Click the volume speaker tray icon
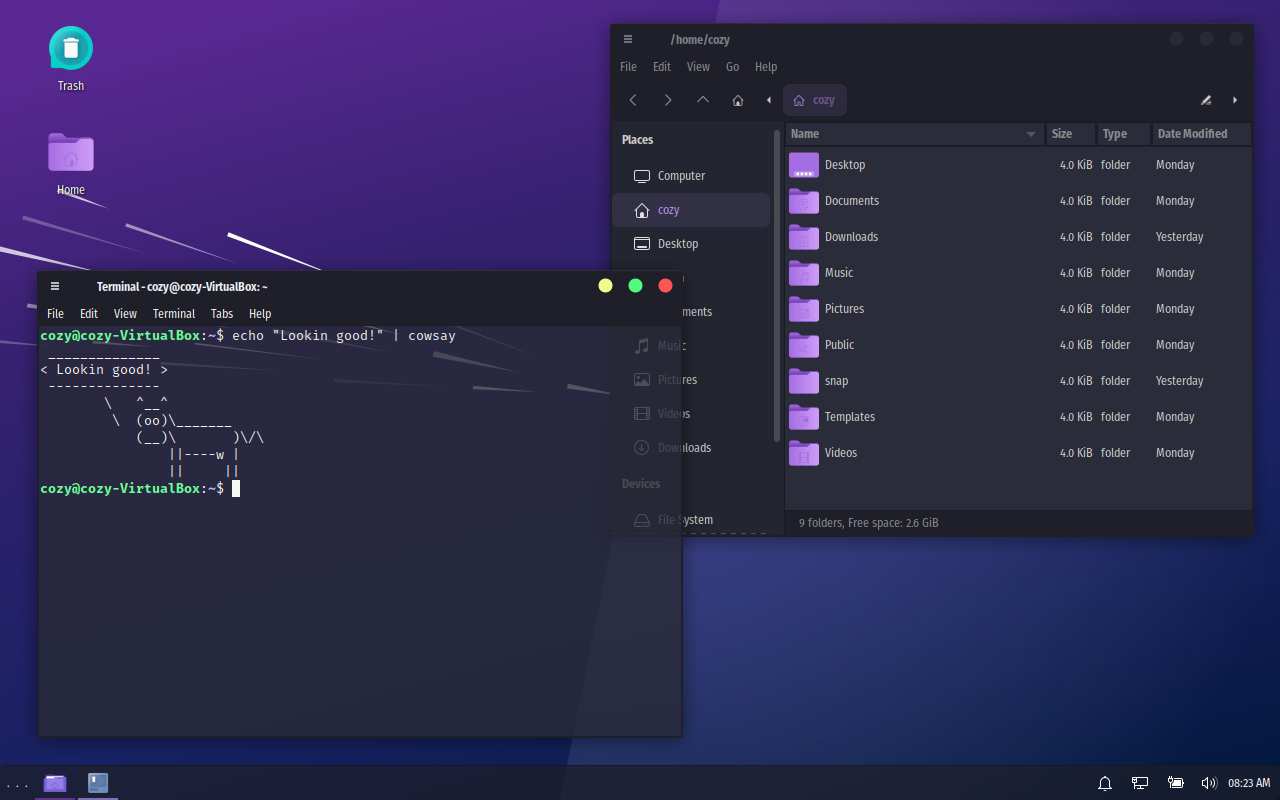 pyautogui.click(x=1208, y=783)
